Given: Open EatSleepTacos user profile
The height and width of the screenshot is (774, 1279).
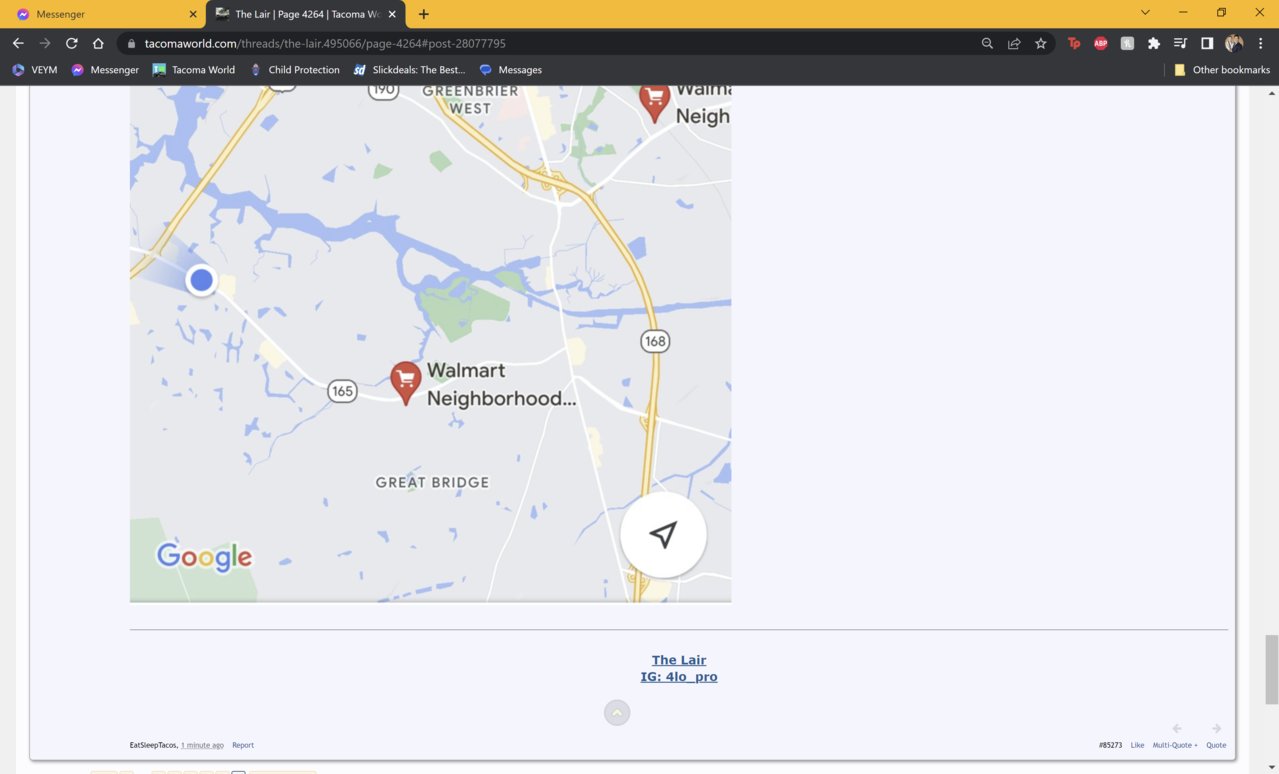Looking at the screenshot, I should pos(153,745).
